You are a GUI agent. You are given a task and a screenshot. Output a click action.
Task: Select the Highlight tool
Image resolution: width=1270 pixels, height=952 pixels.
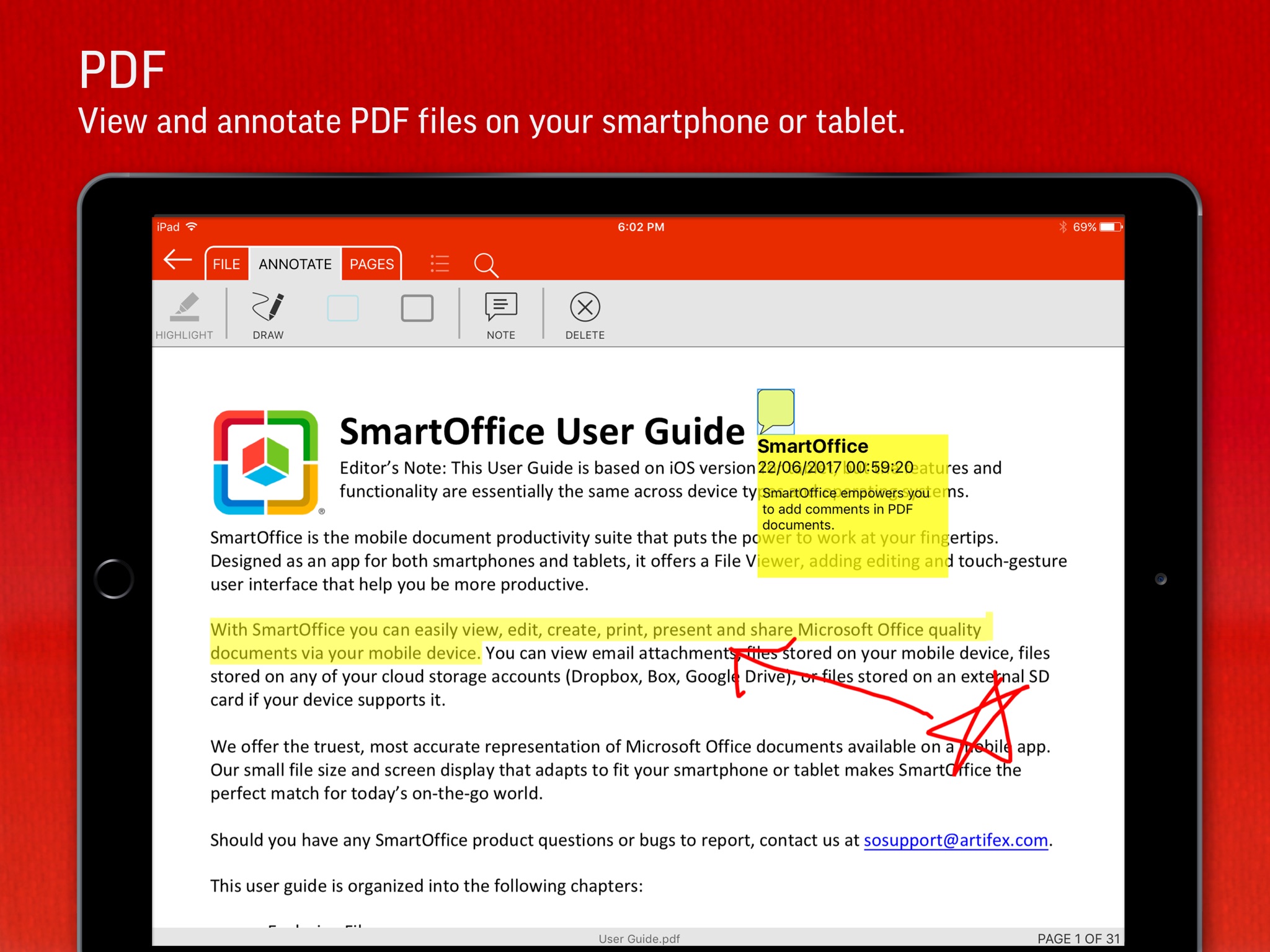[x=184, y=315]
